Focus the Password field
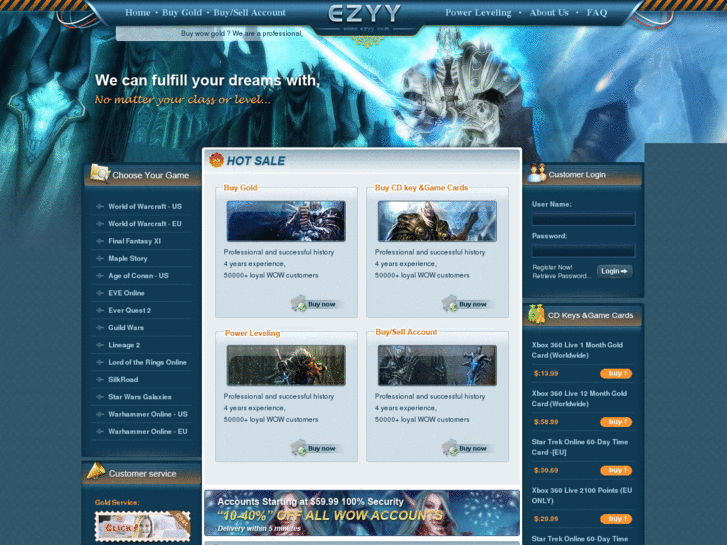 coord(583,250)
